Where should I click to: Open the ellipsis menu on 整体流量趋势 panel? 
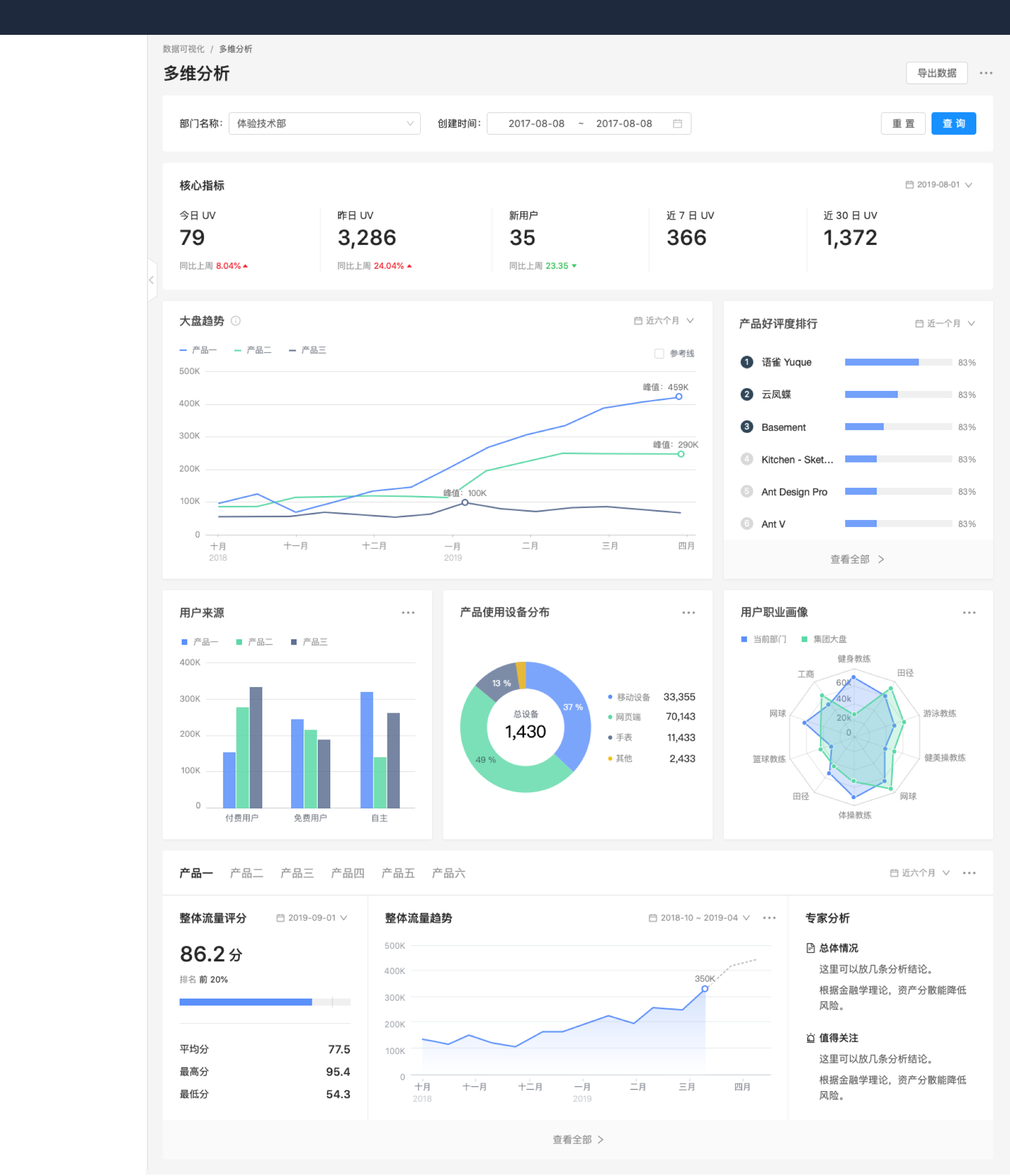pos(769,918)
